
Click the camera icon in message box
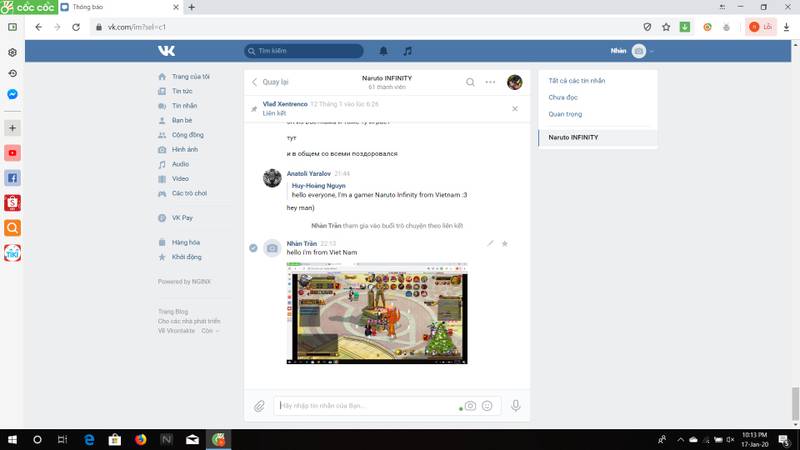click(470, 406)
